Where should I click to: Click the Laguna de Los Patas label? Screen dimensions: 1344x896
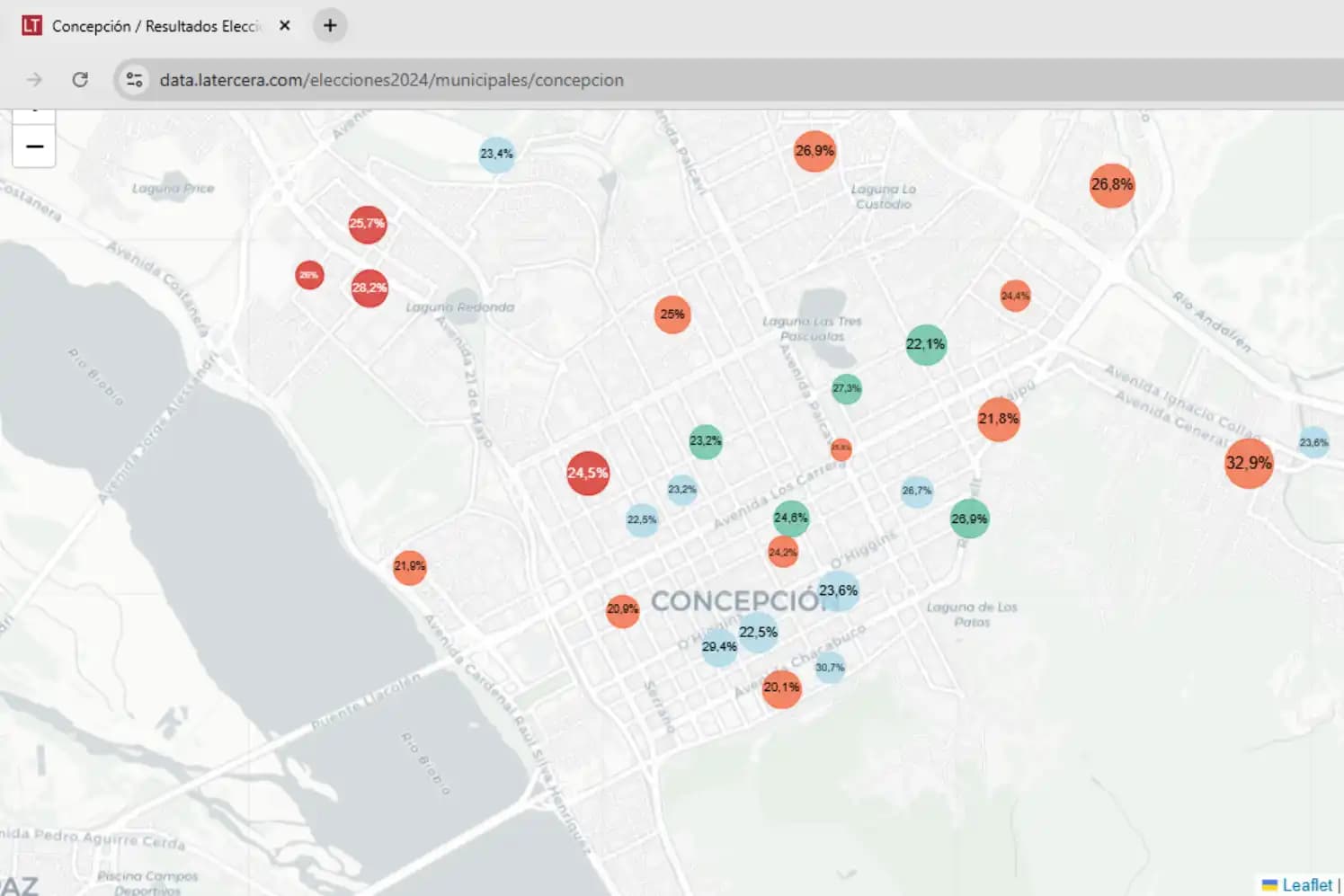coord(972,615)
